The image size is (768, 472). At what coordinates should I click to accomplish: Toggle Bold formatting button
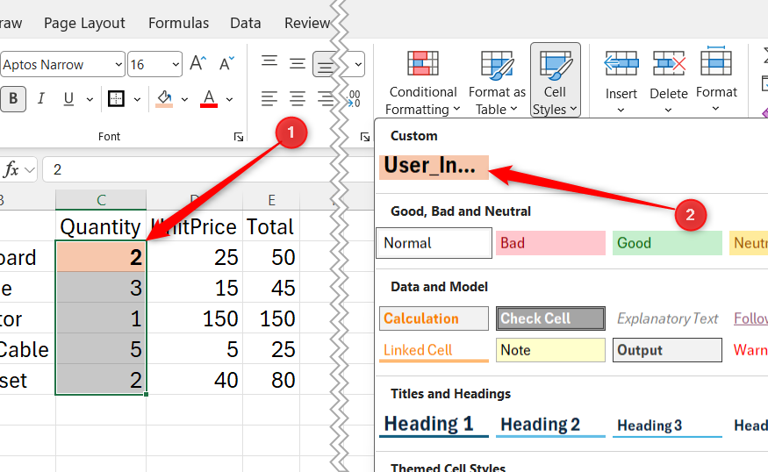[x=13, y=99]
